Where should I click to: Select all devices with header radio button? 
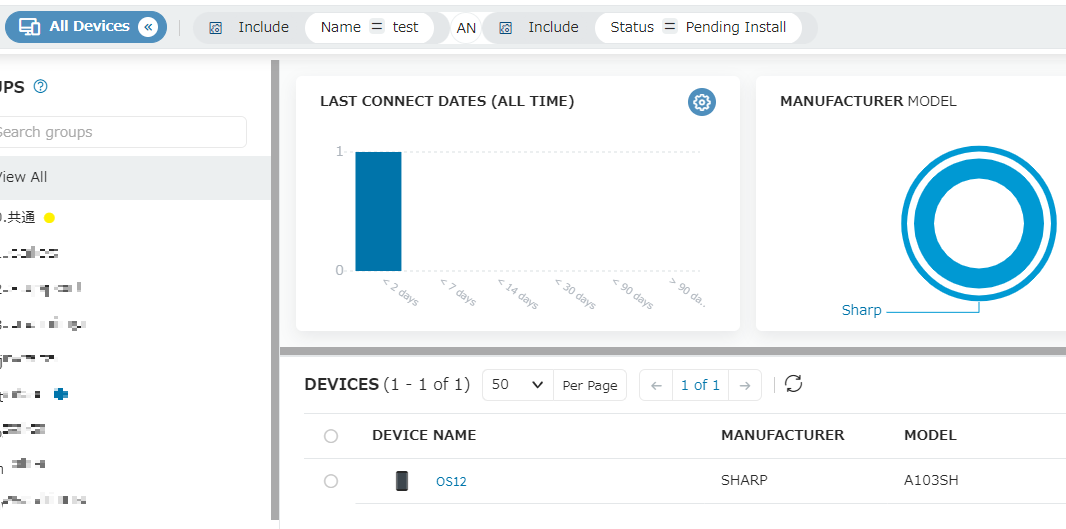pos(331,436)
